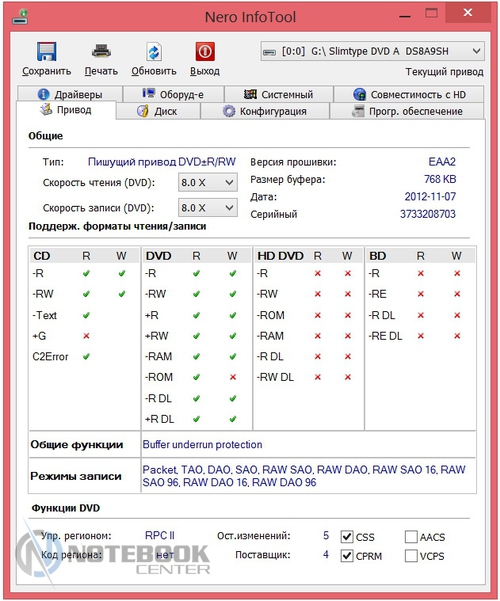Click the remaining changes value 5
This screenshot has height=601, width=500.
[x=326, y=535]
